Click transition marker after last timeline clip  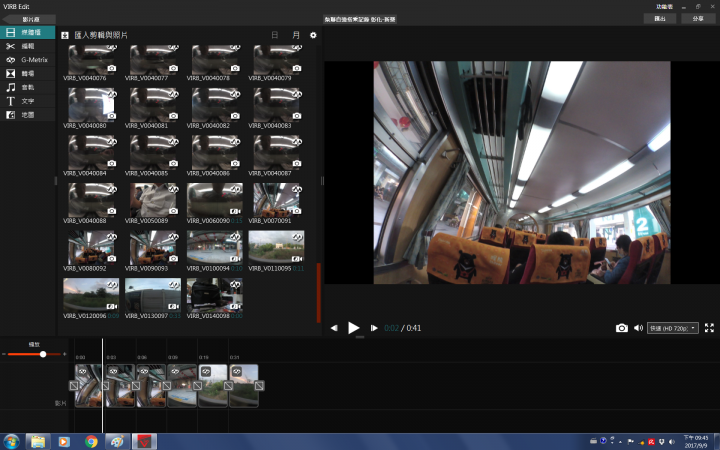click(x=259, y=386)
